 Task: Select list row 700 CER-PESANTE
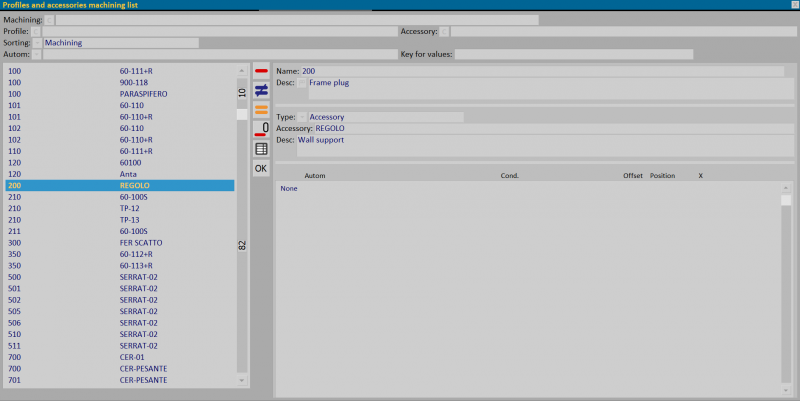tap(120, 369)
